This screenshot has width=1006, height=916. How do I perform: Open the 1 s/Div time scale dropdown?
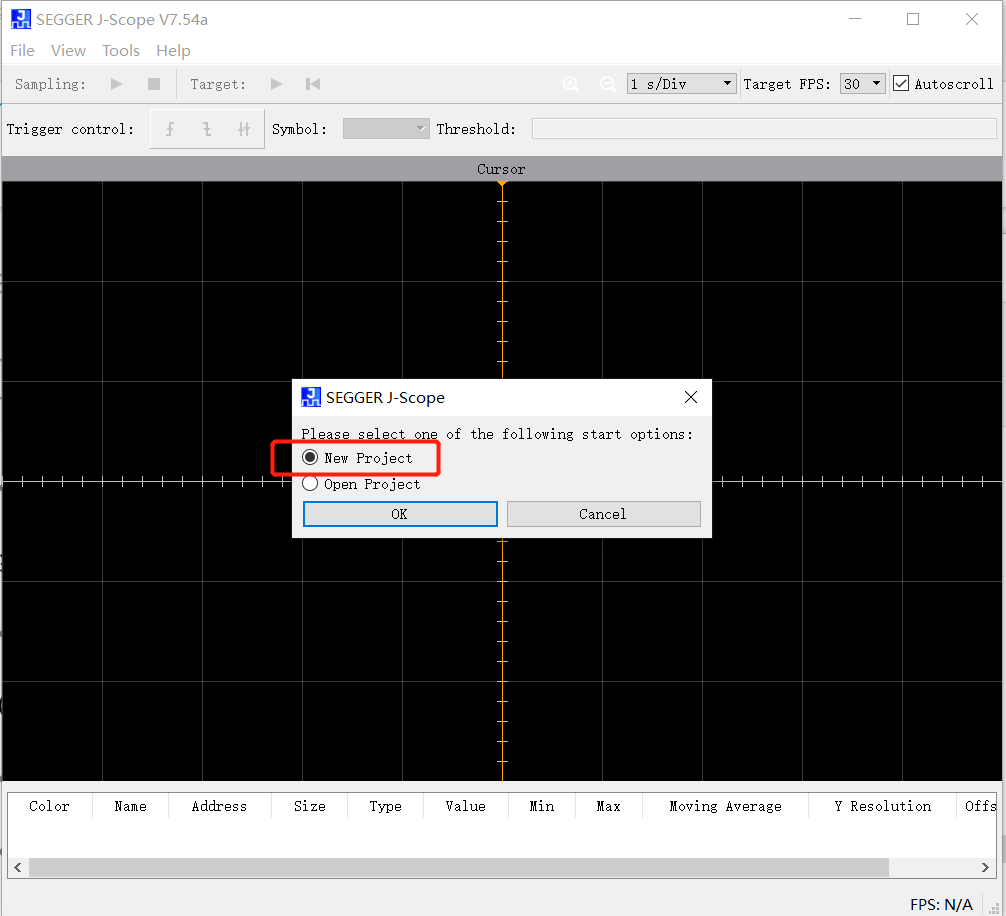pyautogui.click(x=681, y=84)
